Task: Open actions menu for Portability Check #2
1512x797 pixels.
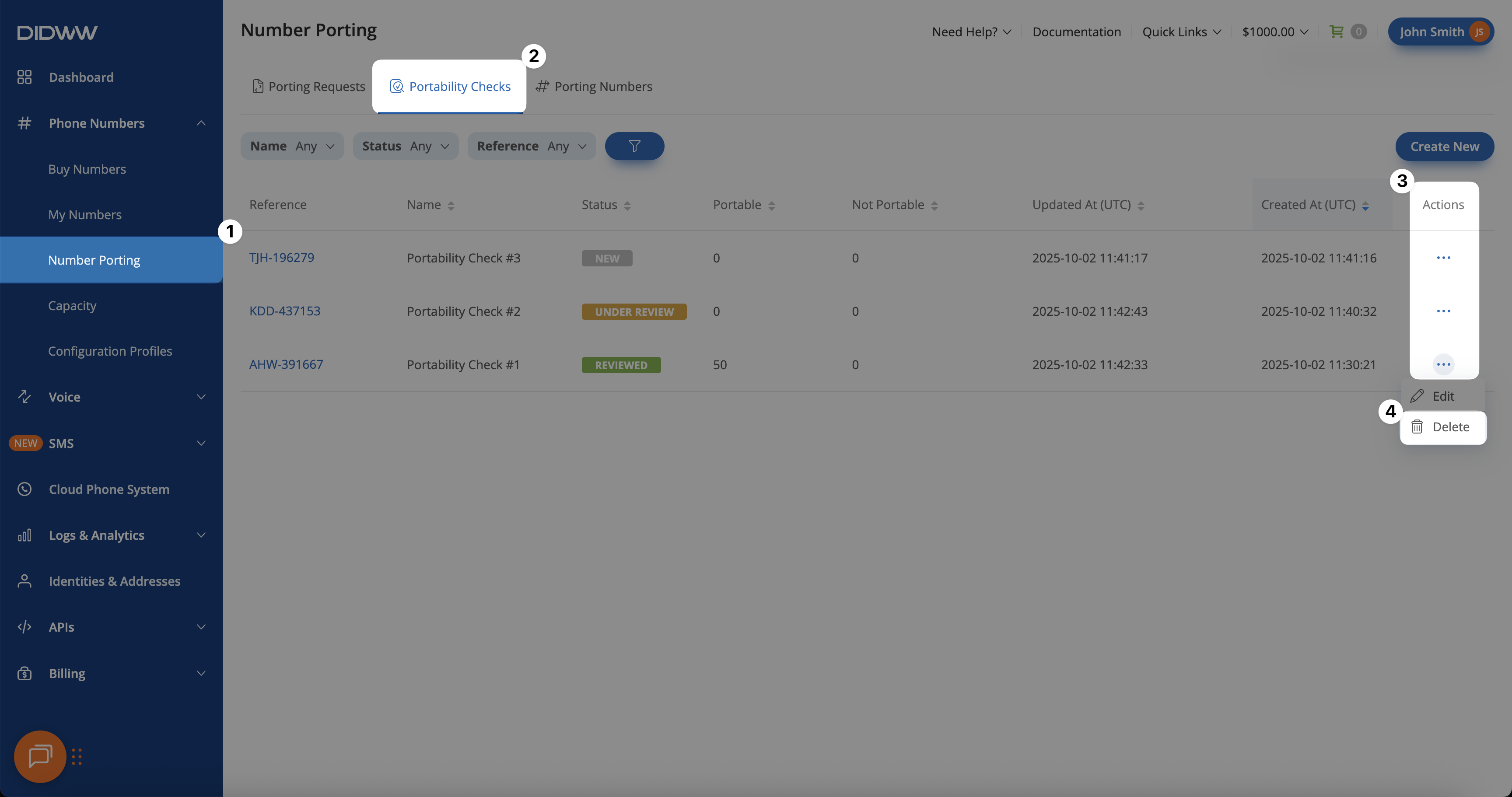Action: (x=1443, y=311)
